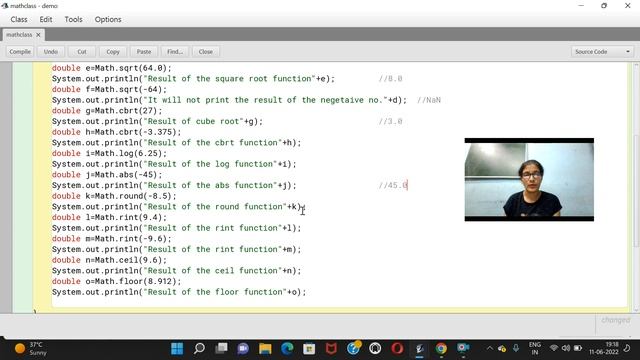Click the line 'double e=Math.sqrt(64.0);'
Image resolution: width=640 pixels, height=360 pixels.
point(112,68)
